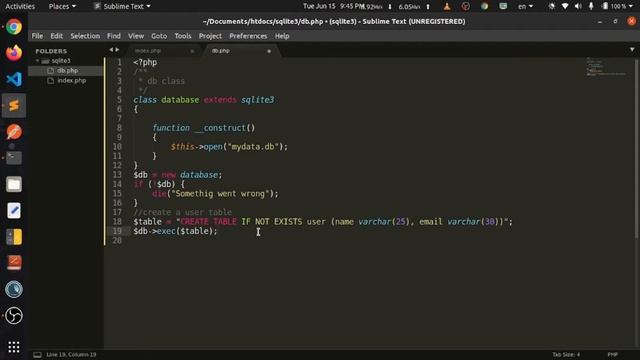Click the VLC cone tray icon
Image resolution: width=640 pixels, height=360 pixels.
point(447,6)
